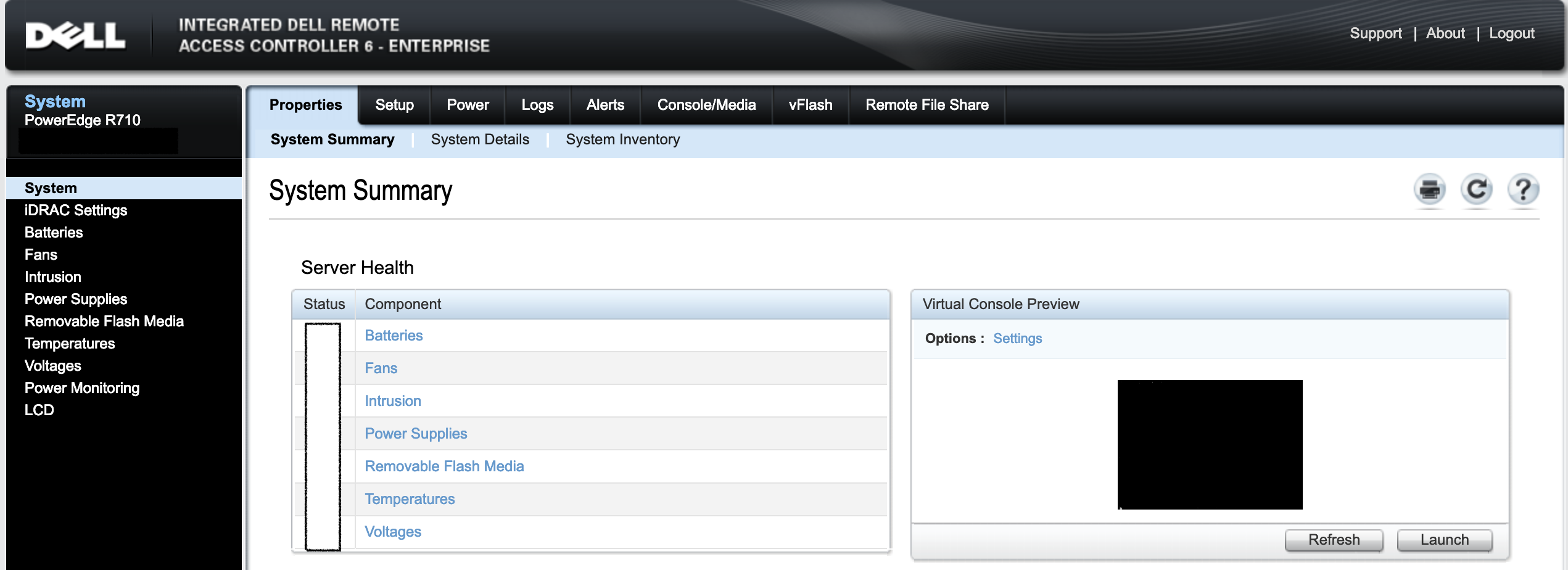Switch to the Setup tab

click(x=394, y=105)
